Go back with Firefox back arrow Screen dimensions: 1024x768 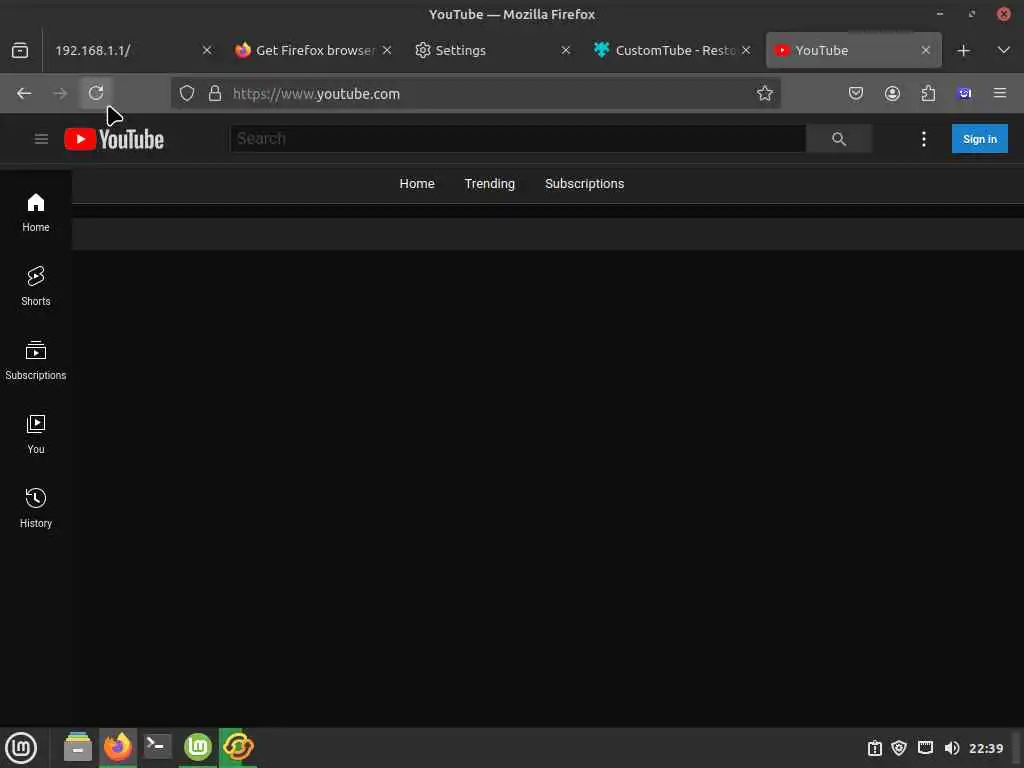[x=24, y=93]
